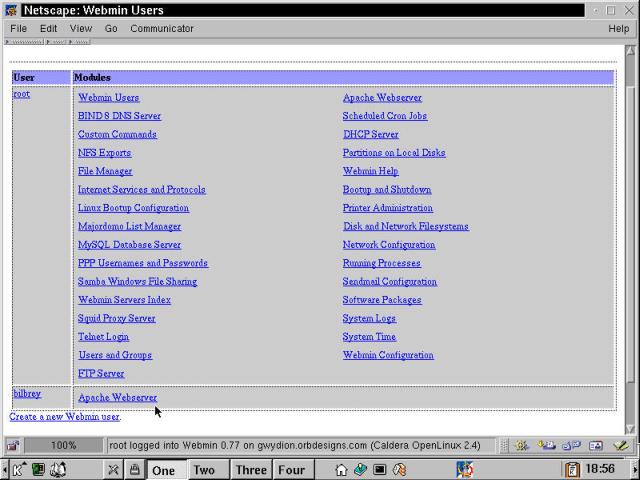This screenshot has height=480, width=640.
Task: Click the security lock icon in status bar
Action: tap(12, 445)
